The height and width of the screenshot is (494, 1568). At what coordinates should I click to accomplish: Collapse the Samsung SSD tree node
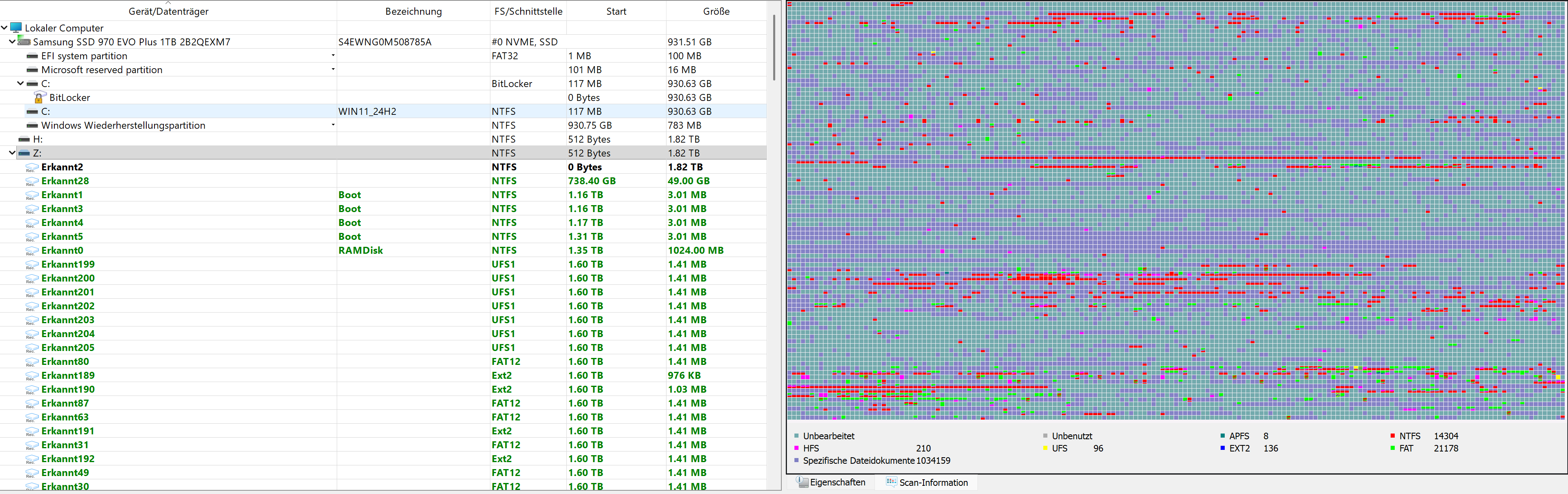[x=12, y=41]
